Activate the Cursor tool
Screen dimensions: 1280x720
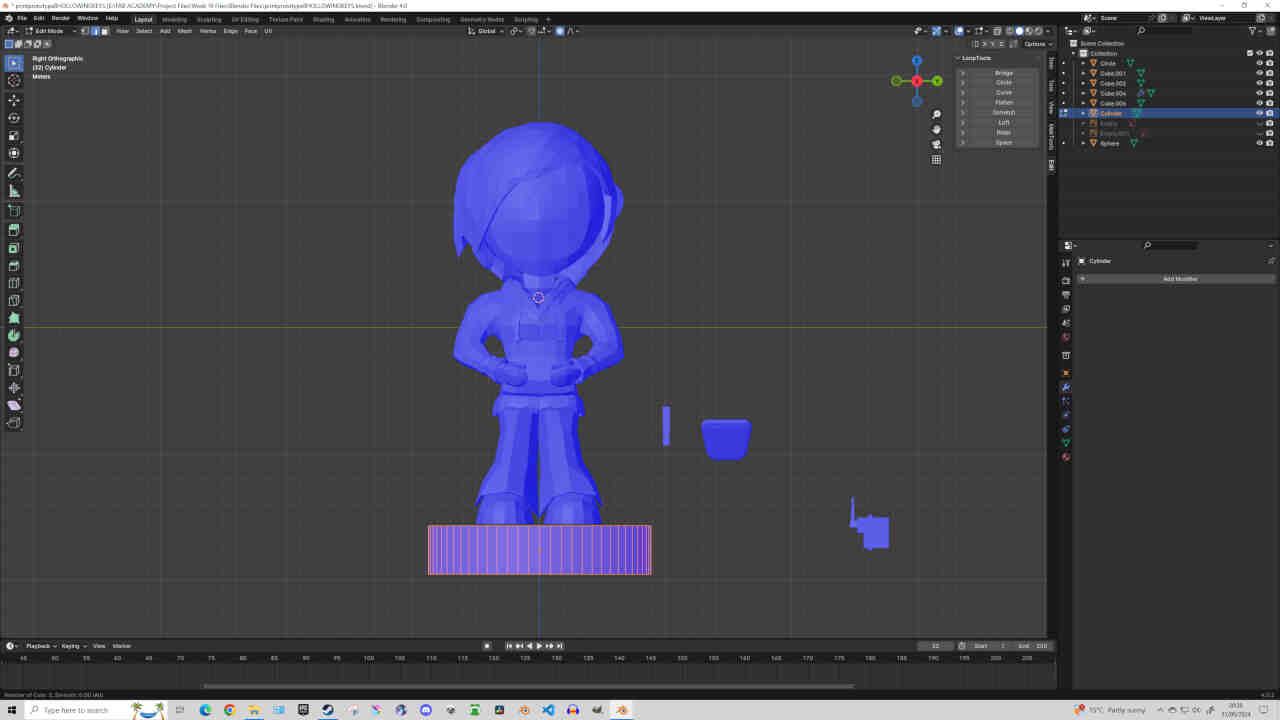click(x=14, y=80)
